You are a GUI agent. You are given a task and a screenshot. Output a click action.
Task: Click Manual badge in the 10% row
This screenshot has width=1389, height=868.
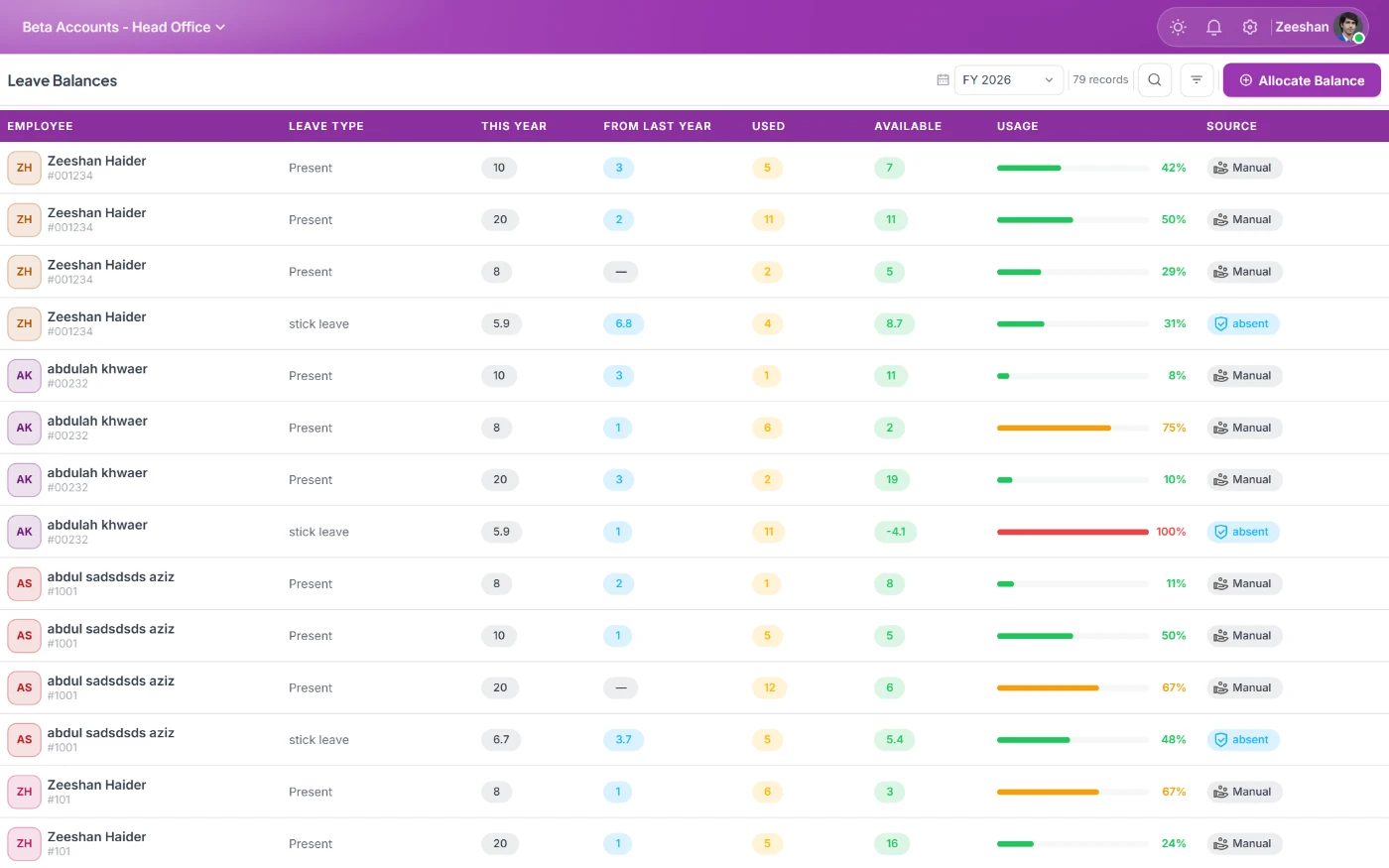(1244, 479)
